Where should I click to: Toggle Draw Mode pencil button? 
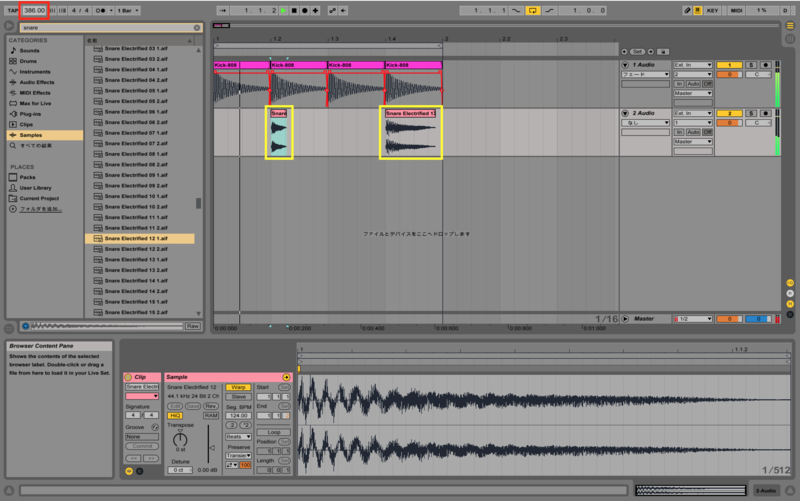point(687,10)
